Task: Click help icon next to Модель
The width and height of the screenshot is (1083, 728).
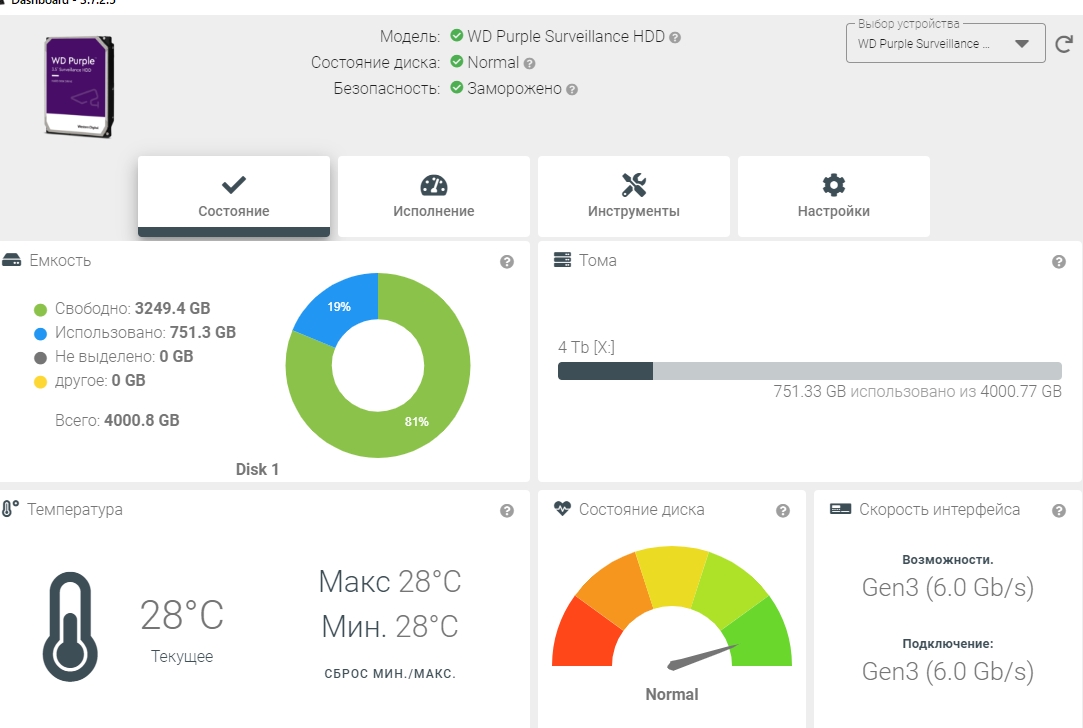Action: pos(675,37)
